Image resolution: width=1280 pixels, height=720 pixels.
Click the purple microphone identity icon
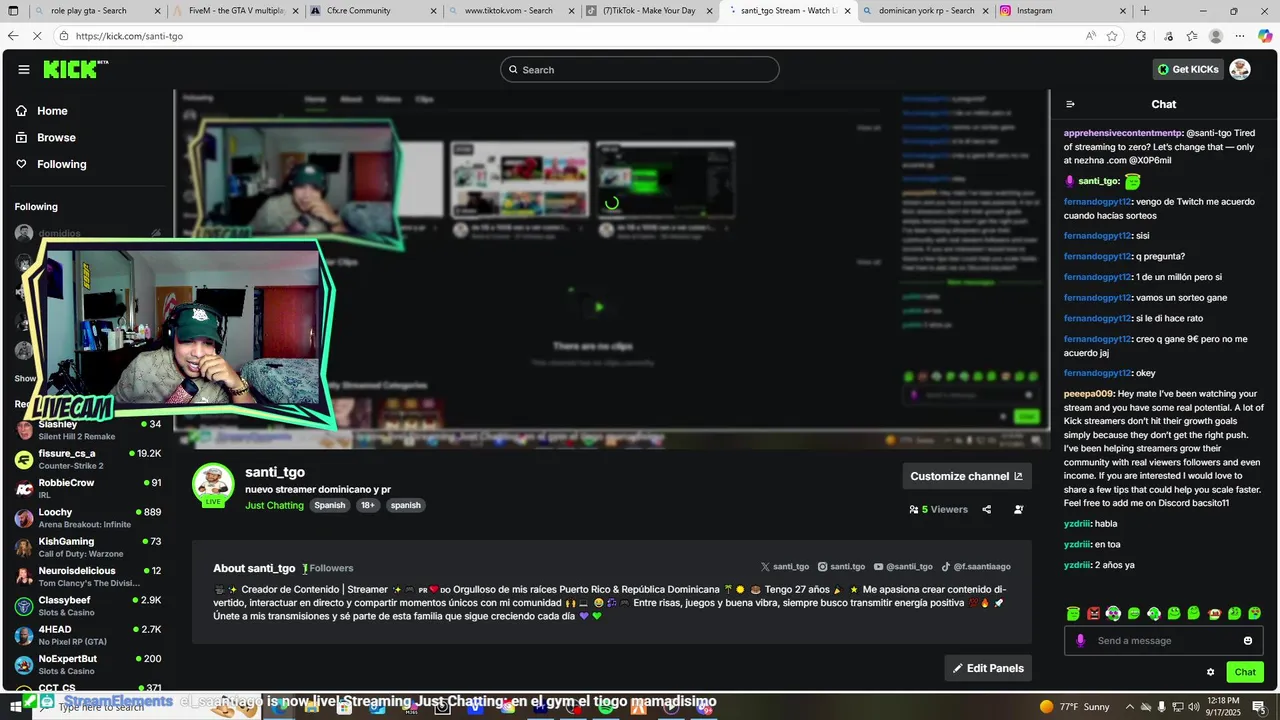point(1080,641)
